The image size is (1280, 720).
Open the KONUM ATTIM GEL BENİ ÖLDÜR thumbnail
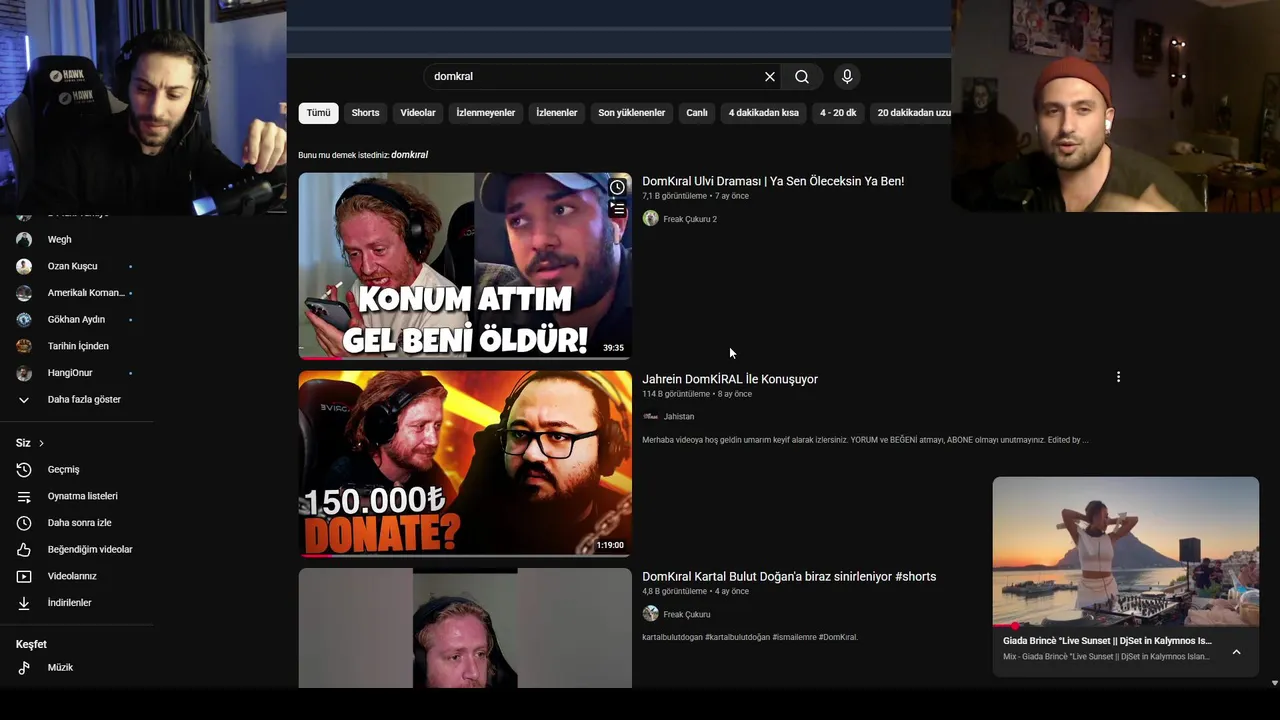click(465, 266)
